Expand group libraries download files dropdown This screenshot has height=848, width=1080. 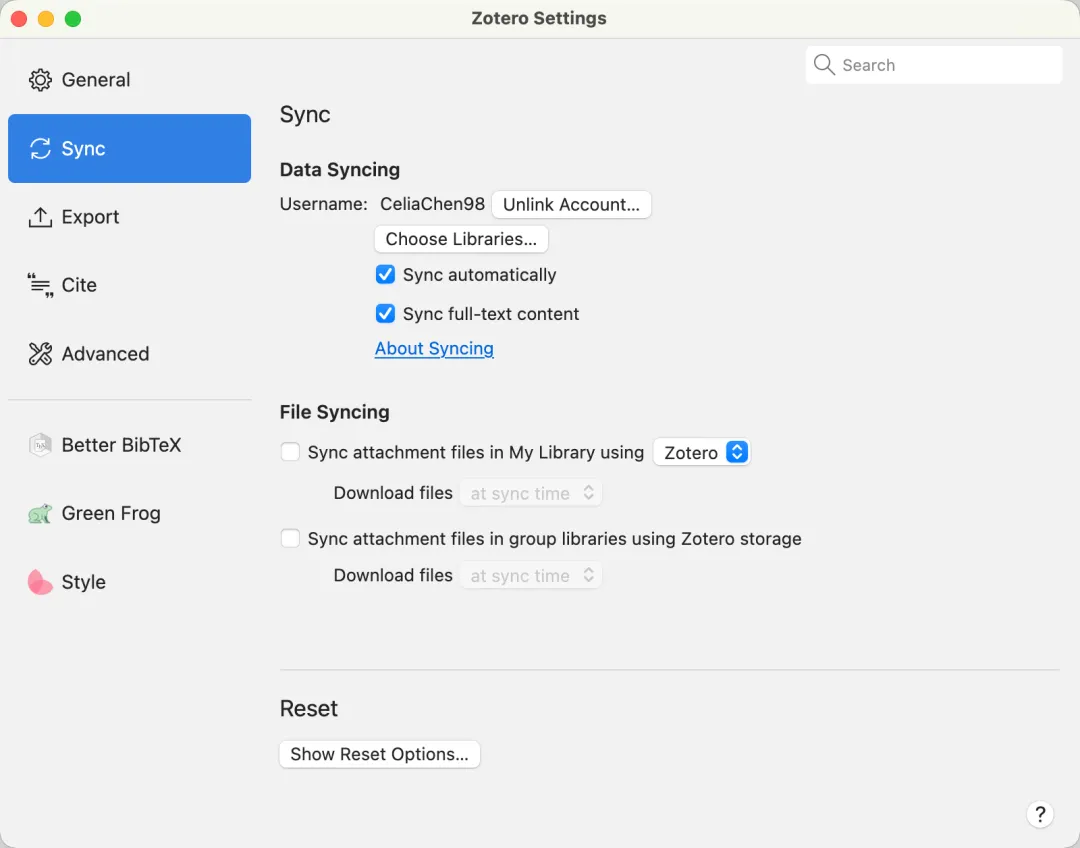point(531,576)
